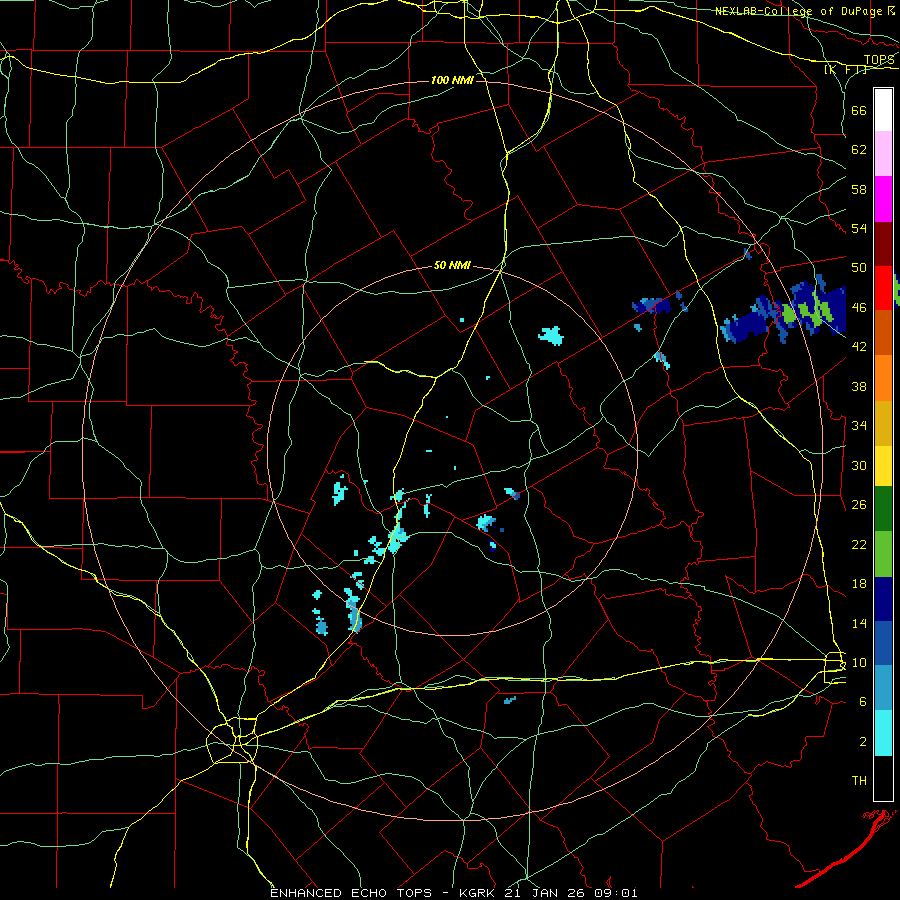The width and height of the screenshot is (900, 900).
Task: Click the bright red legend swatch
Action: [x=883, y=288]
